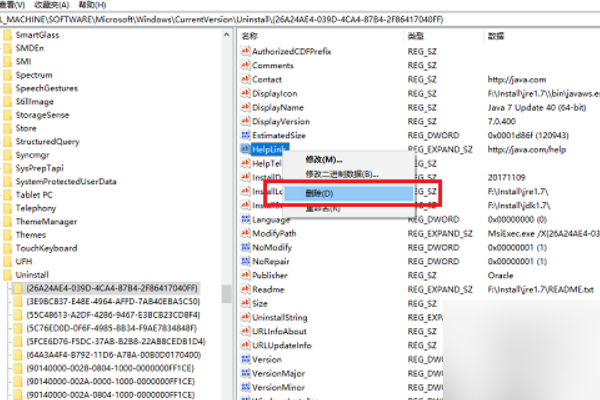Open the 收藏夹(A) favorites menu
The height and width of the screenshot is (400, 600).
[52, 5]
